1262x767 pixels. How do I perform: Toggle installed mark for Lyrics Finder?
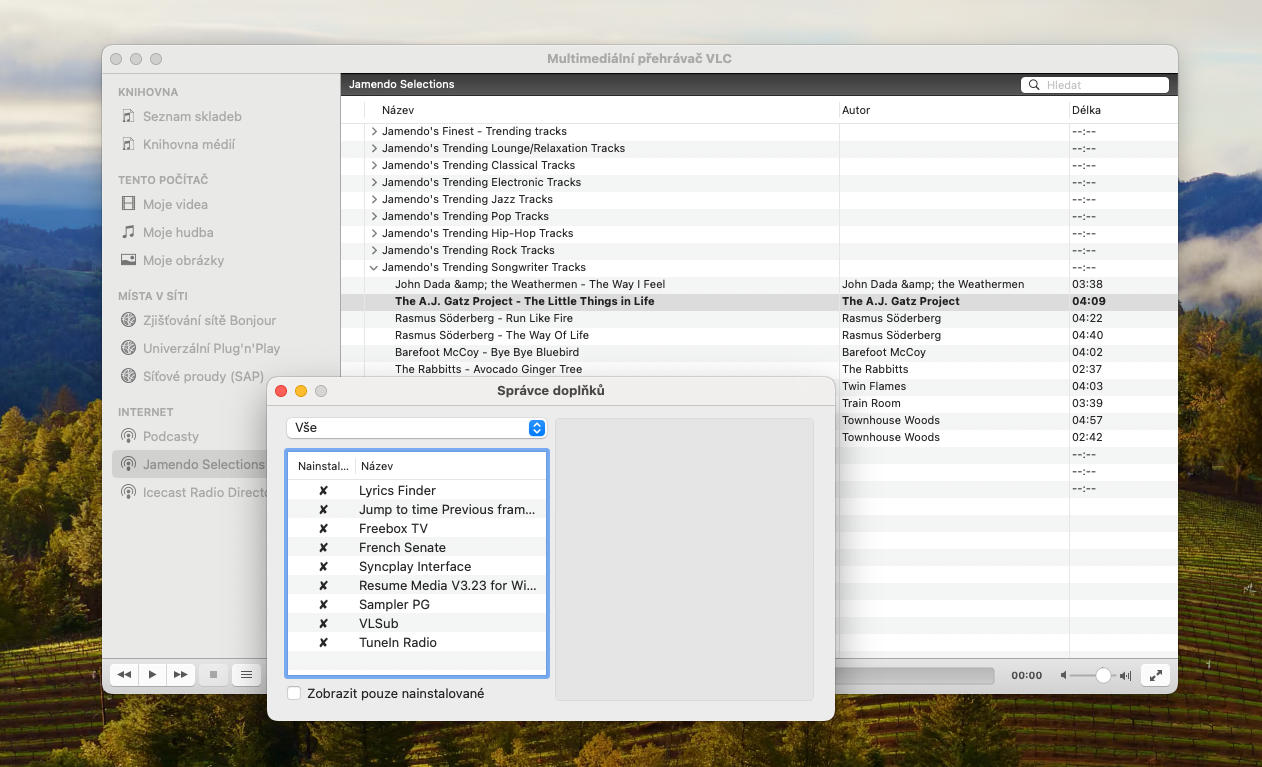[x=323, y=491]
